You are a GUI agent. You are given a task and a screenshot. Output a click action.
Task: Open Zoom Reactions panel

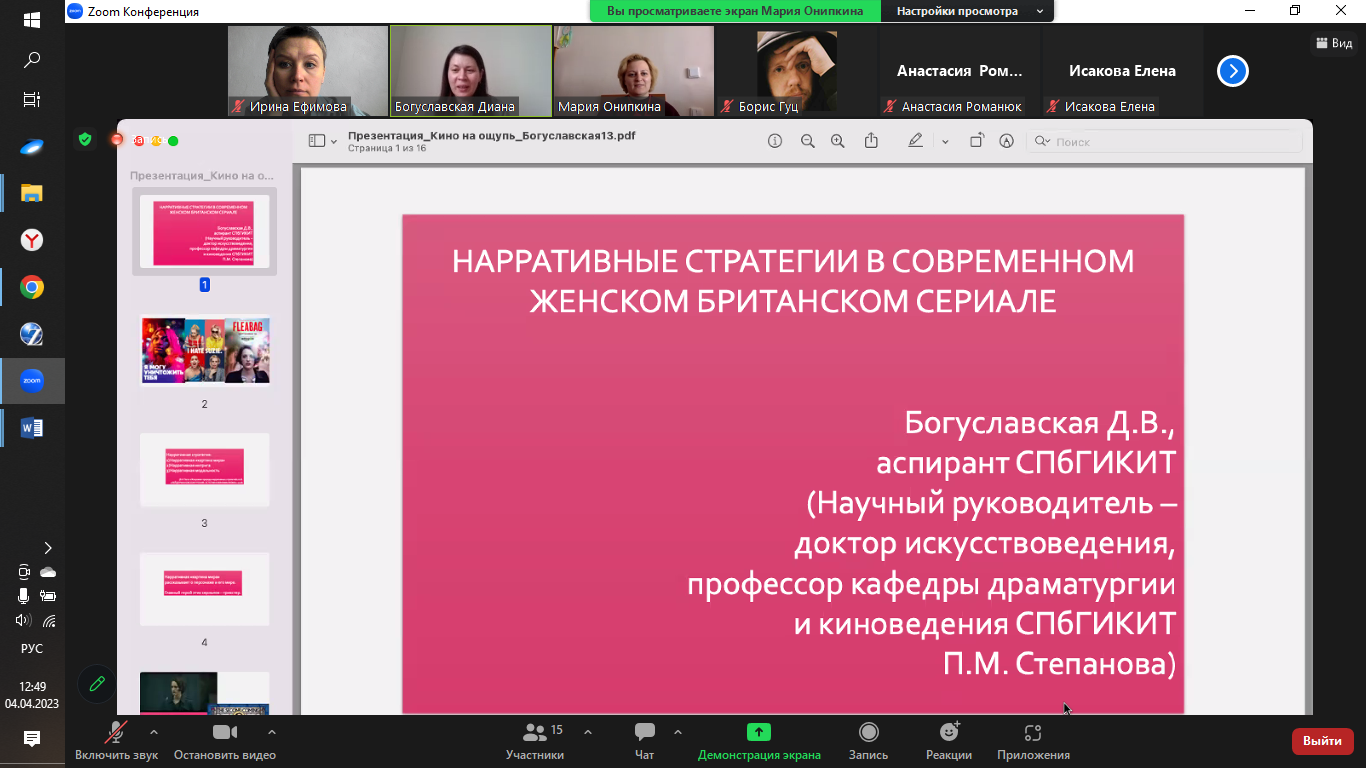[x=948, y=741]
